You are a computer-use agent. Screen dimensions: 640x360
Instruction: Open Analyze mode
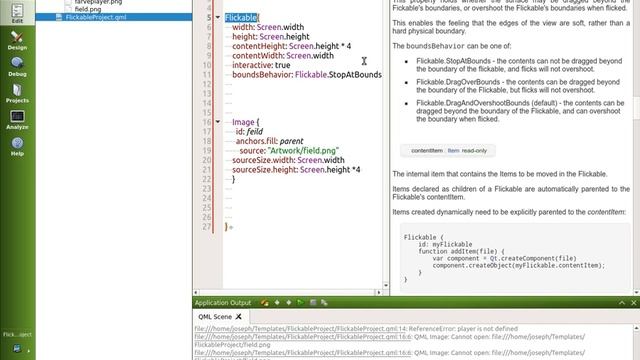click(x=17, y=120)
